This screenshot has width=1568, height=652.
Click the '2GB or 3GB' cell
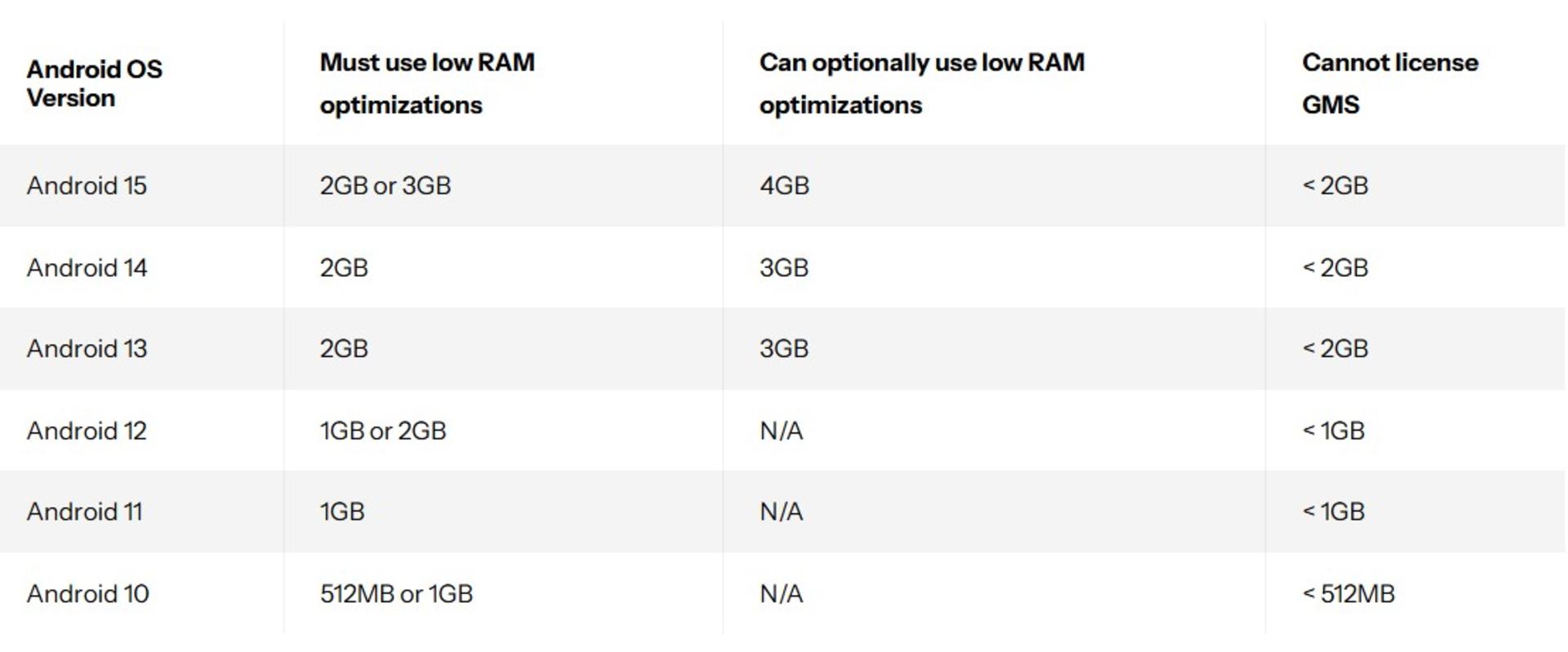click(x=385, y=185)
